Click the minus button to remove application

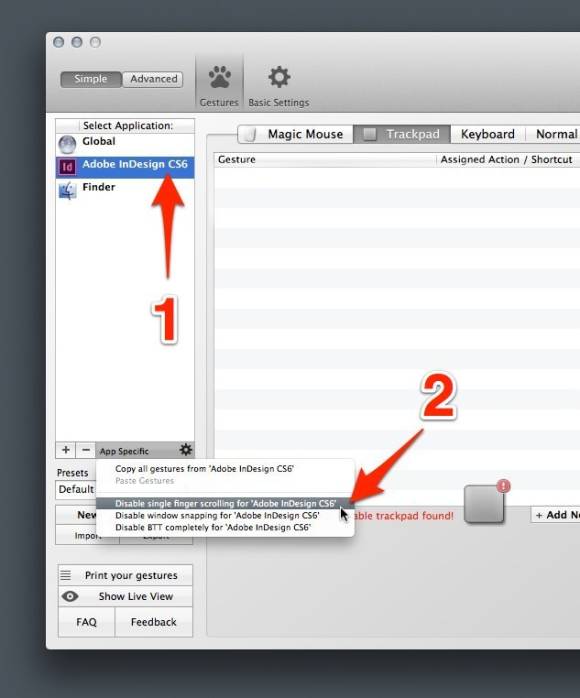[x=85, y=450]
